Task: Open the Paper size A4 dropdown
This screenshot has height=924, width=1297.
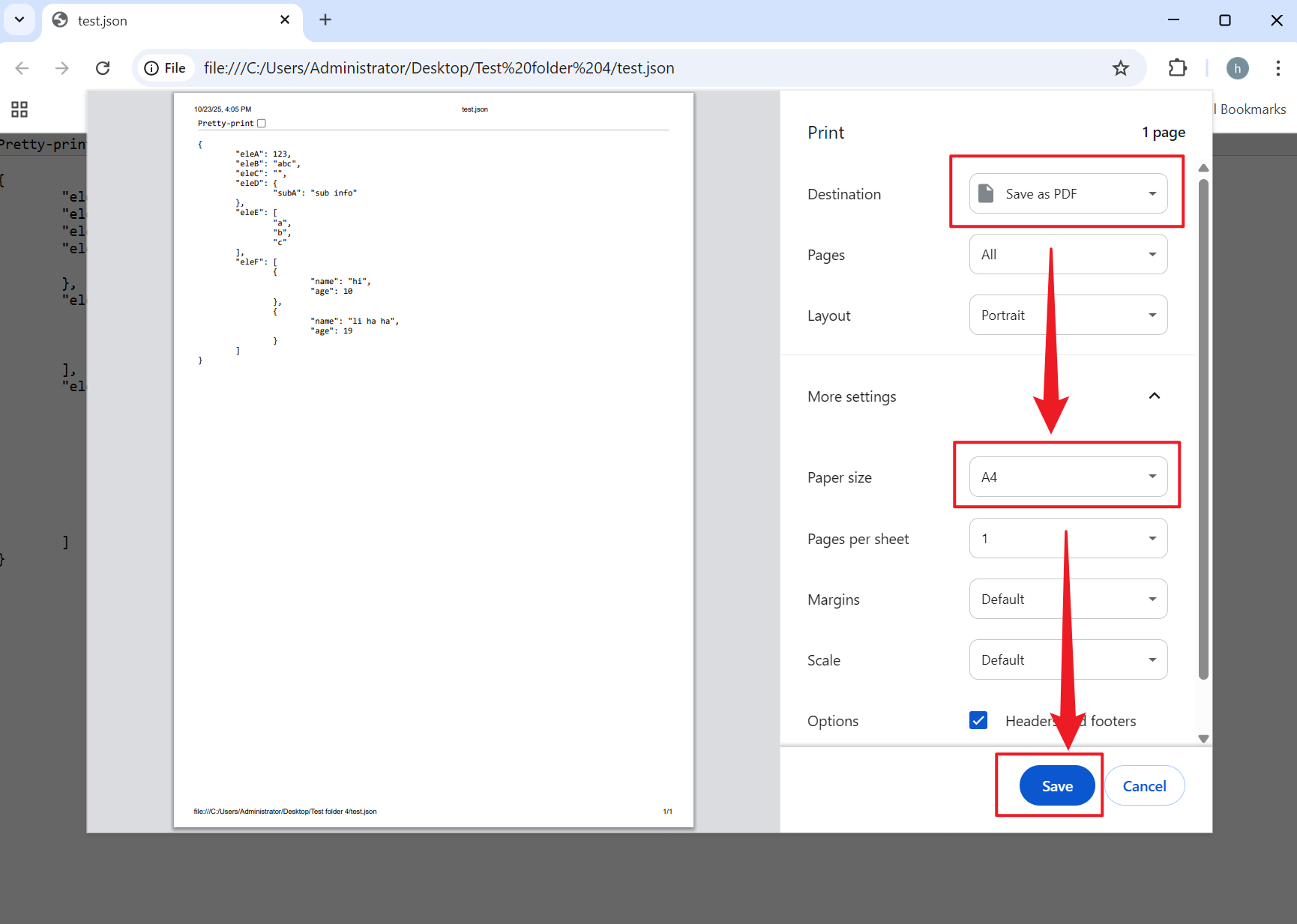Action: (x=1068, y=477)
